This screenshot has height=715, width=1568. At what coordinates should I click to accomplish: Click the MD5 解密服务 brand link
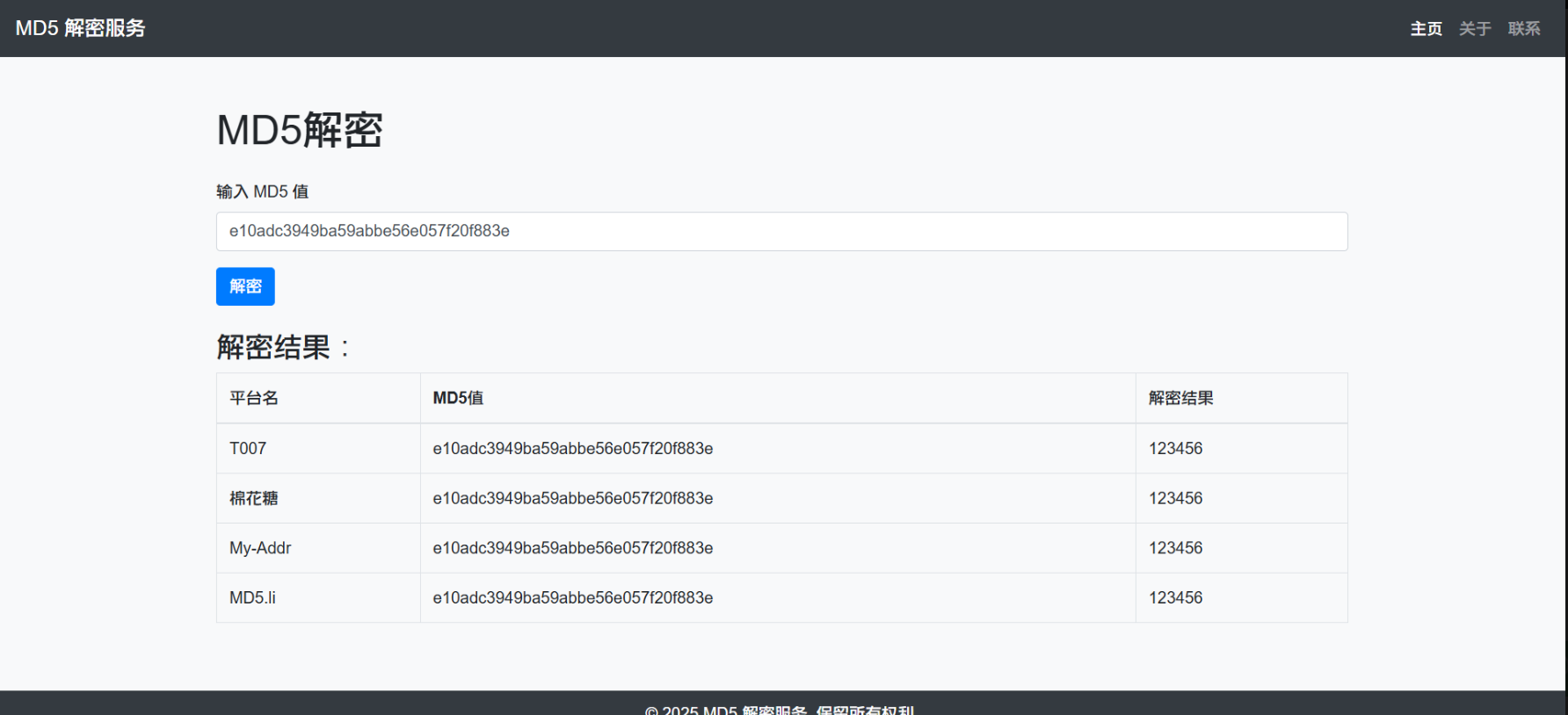point(80,28)
